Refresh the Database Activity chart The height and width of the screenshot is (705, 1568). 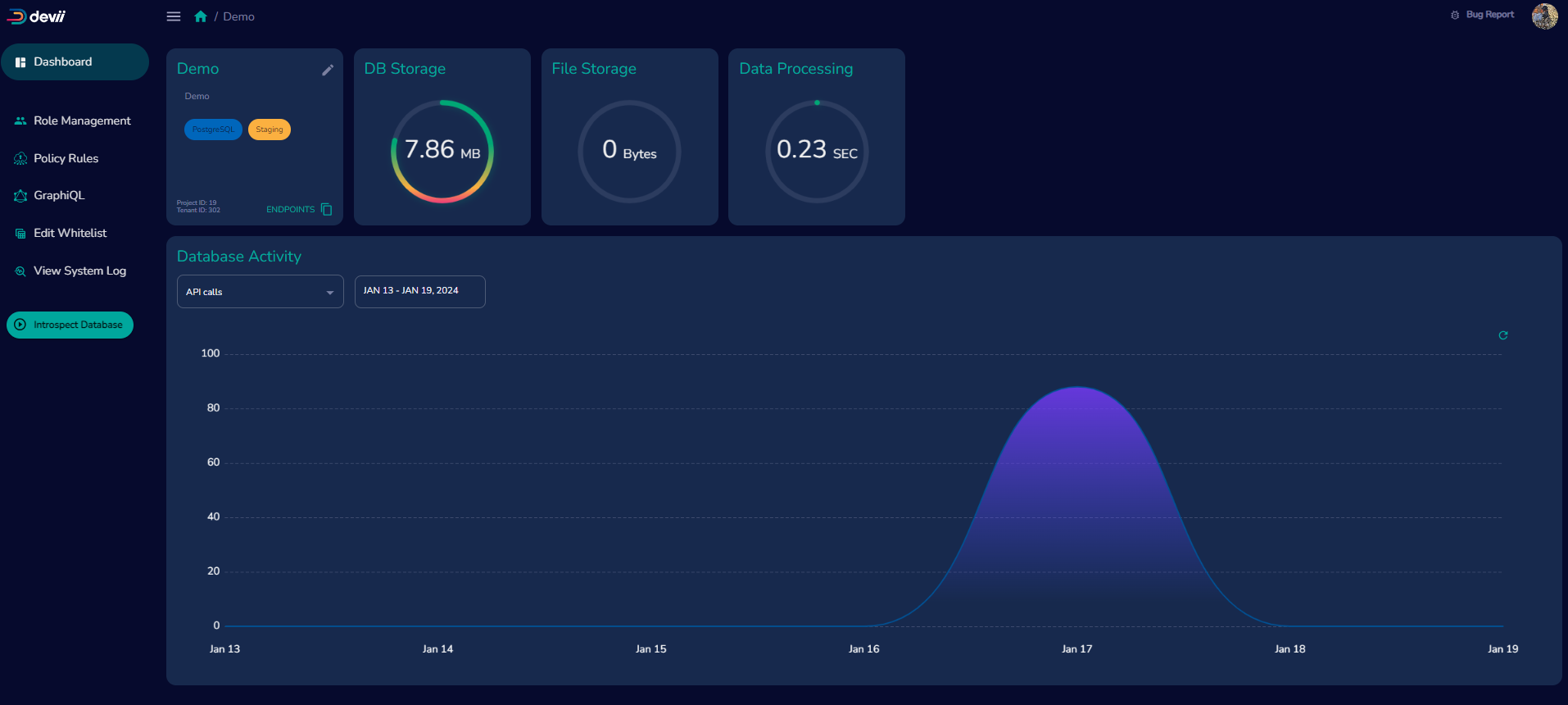coord(1503,335)
